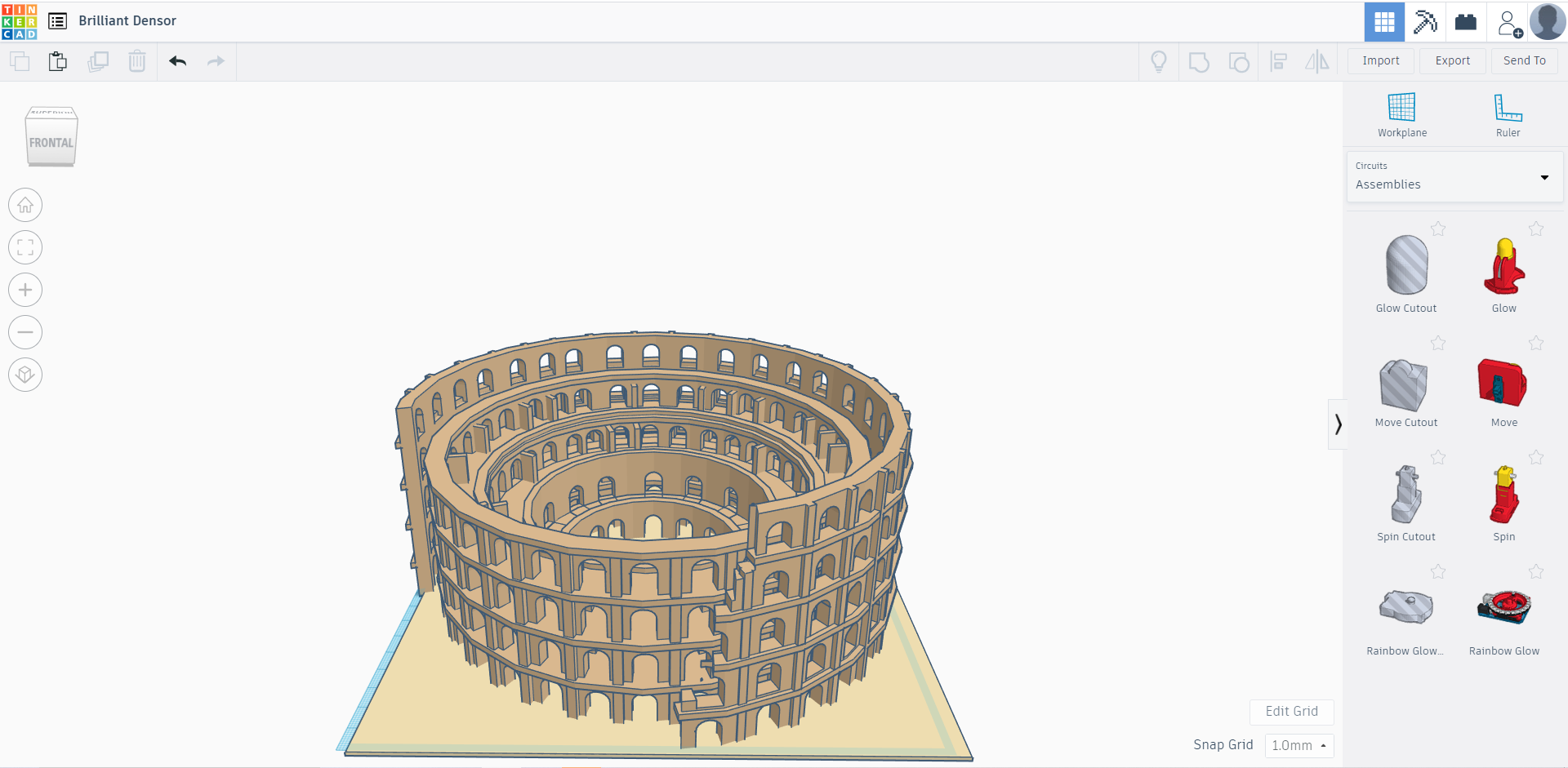Favorite the Move Cutout star

pos(1438,344)
